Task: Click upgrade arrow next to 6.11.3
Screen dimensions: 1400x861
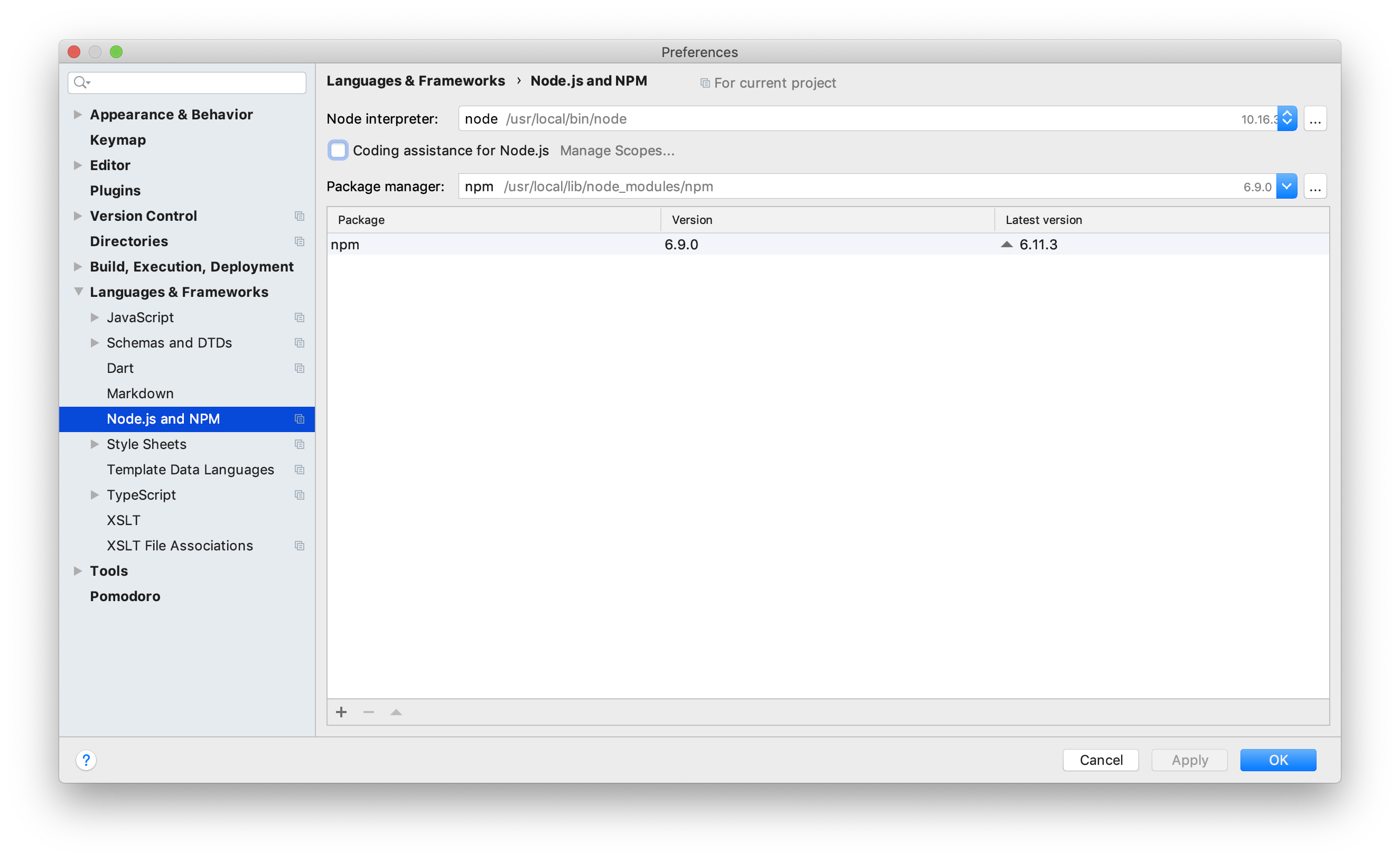Action: 1006,244
